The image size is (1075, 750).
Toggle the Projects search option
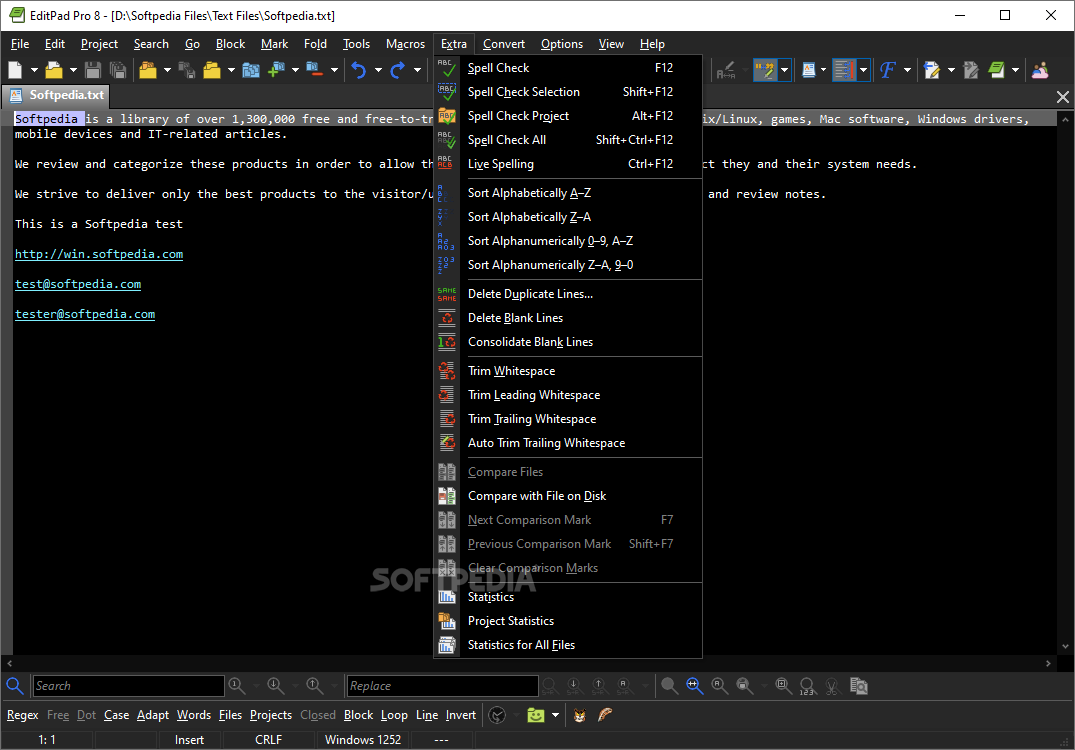pos(271,715)
